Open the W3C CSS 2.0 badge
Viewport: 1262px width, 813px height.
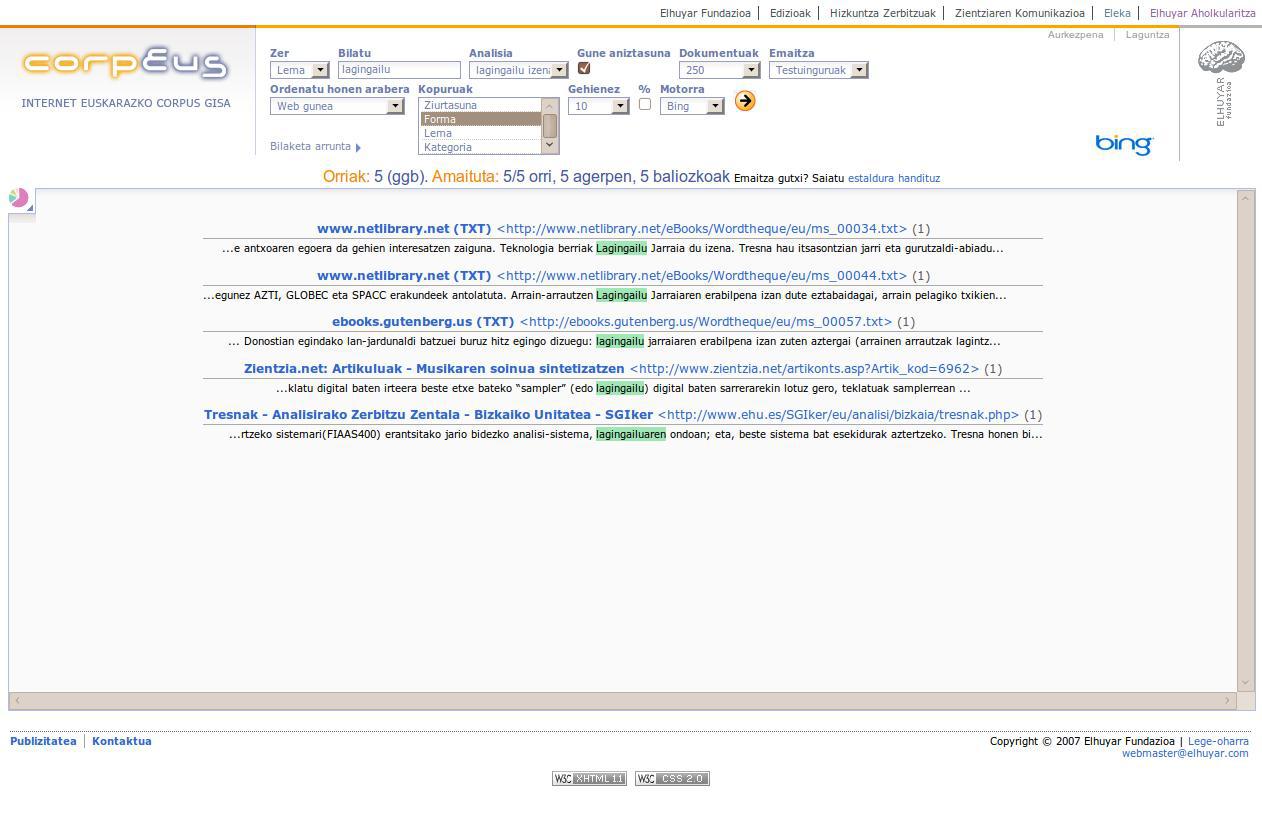click(672, 779)
